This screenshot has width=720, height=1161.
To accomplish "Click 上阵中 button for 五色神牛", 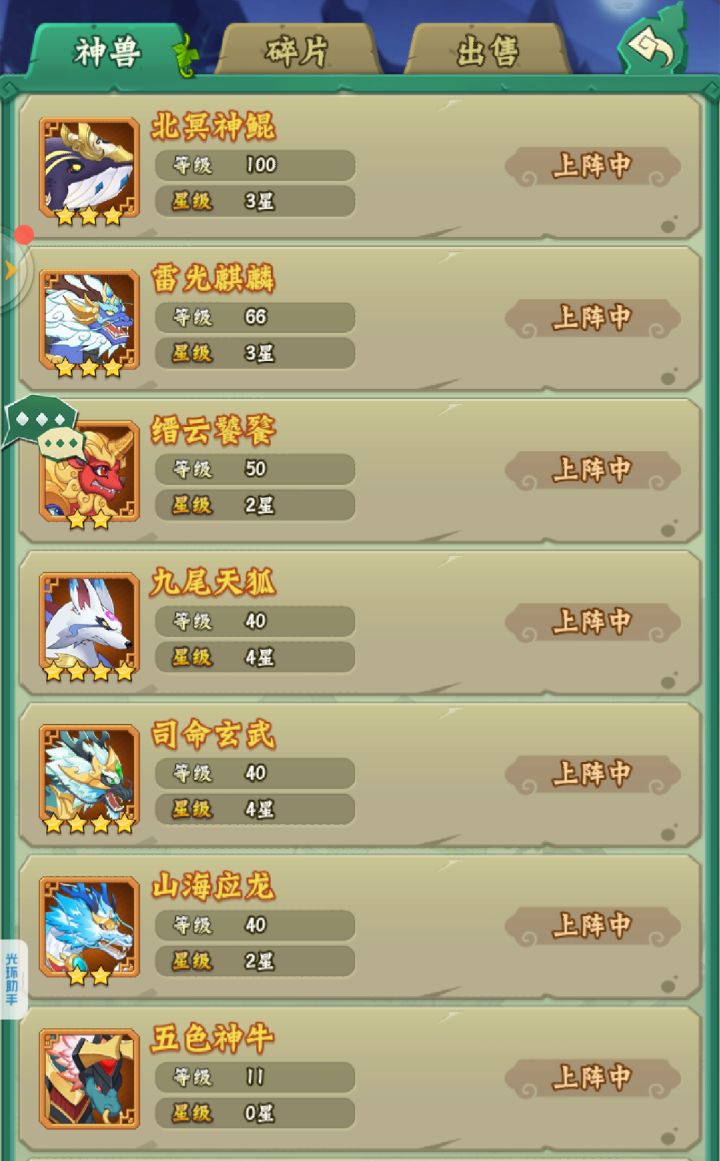I will tap(592, 1078).
